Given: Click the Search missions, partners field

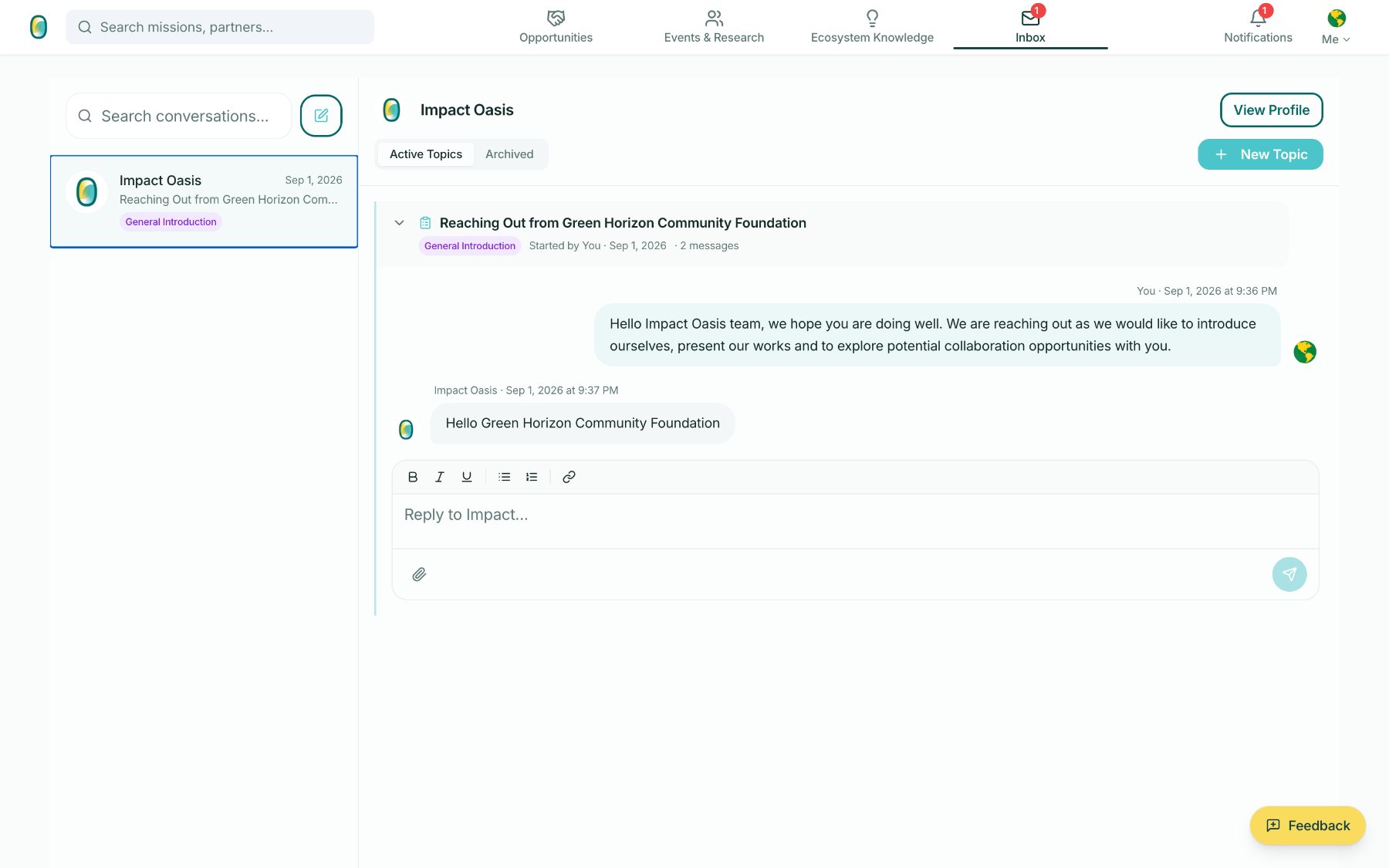Looking at the screenshot, I should (x=220, y=27).
